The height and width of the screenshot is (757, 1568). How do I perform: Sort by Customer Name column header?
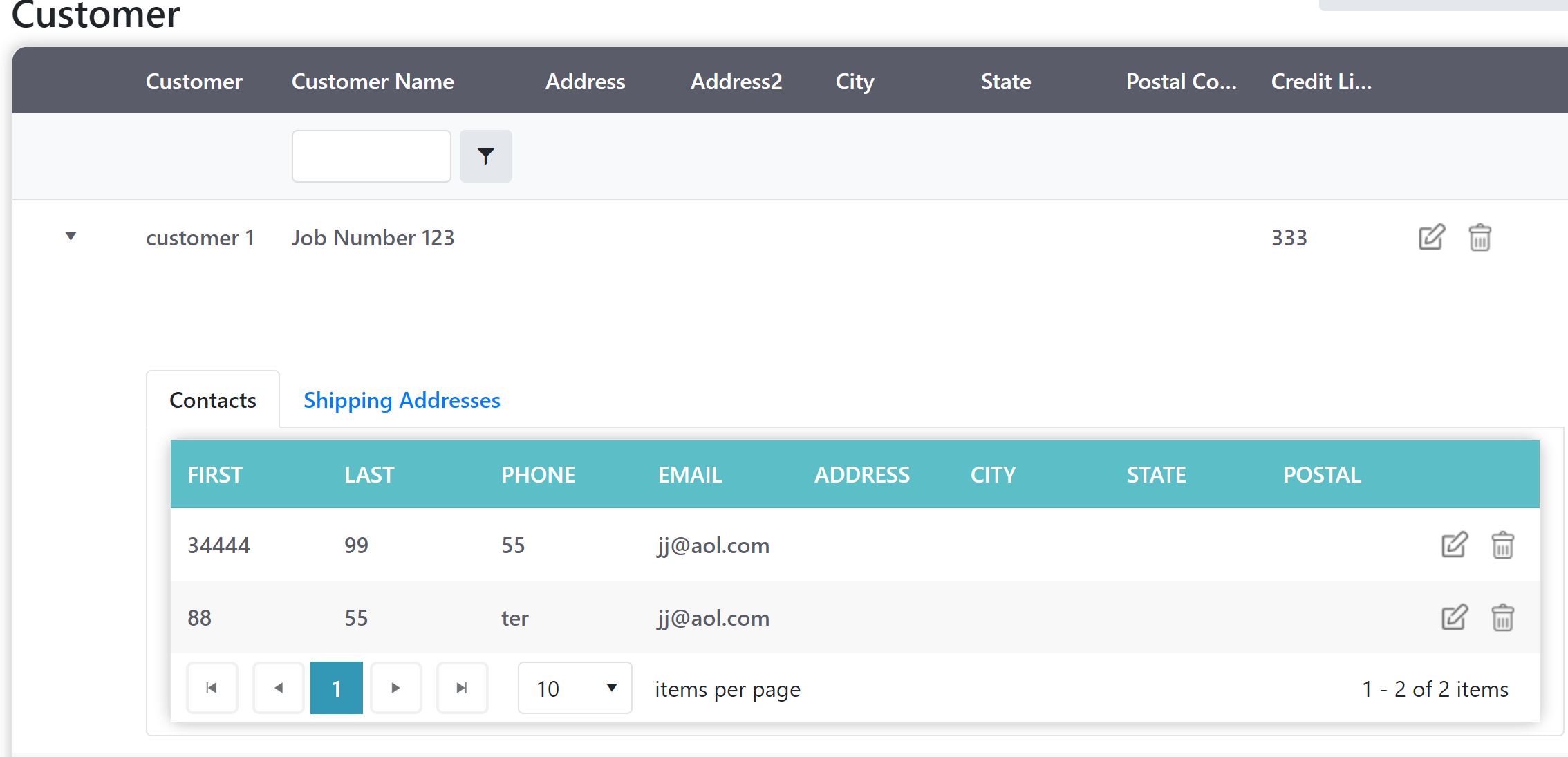pyautogui.click(x=373, y=82)
